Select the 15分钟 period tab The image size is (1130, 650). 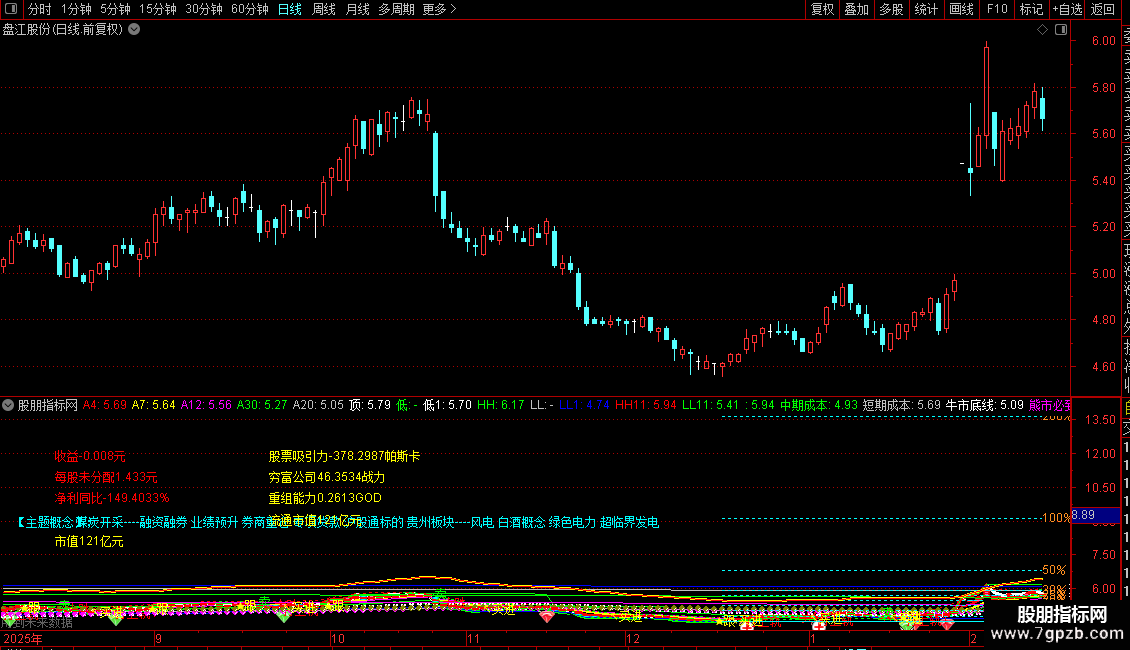pyautogui.click(x=158, y=9)
